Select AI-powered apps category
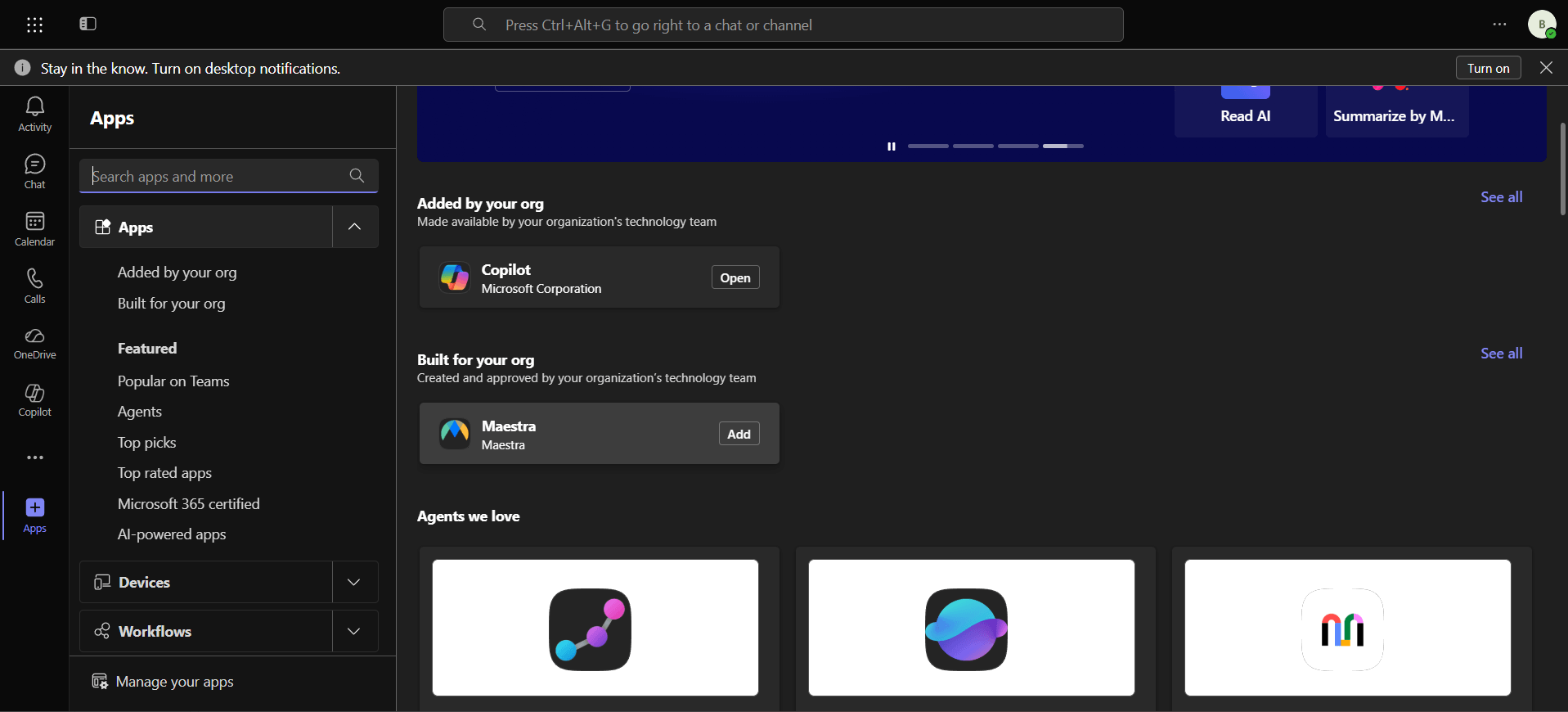This screenshot has height=712, width=1568. (x=172, y=534)
